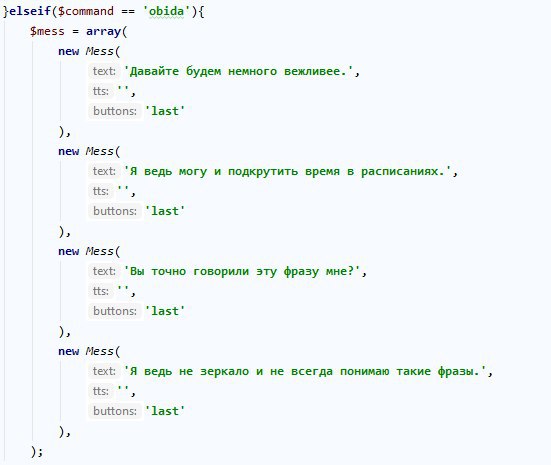The width and height of the screenshot is (551, 465).
Task: Click the buttons: hint under 'Давайте будем' message
Action: pyautogui.click(x=115, y=111)
